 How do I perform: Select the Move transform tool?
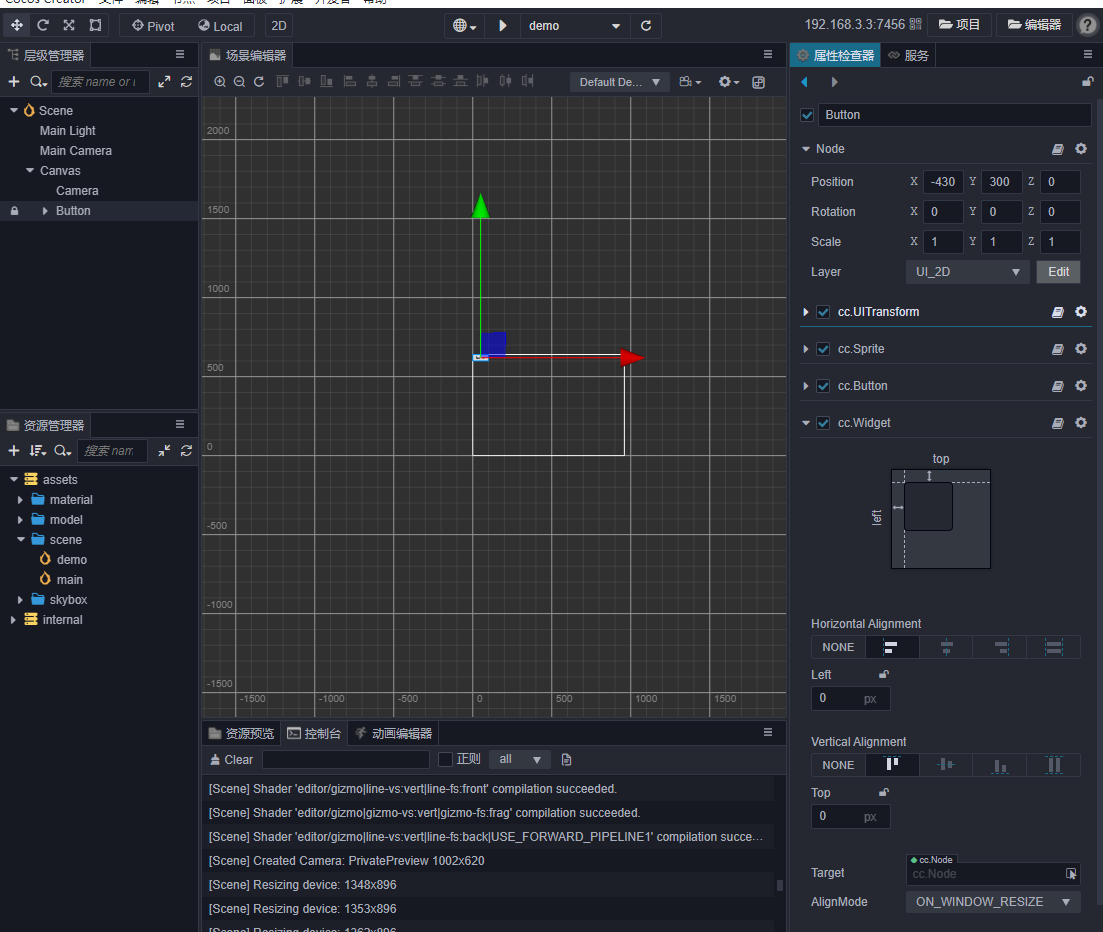17,25
